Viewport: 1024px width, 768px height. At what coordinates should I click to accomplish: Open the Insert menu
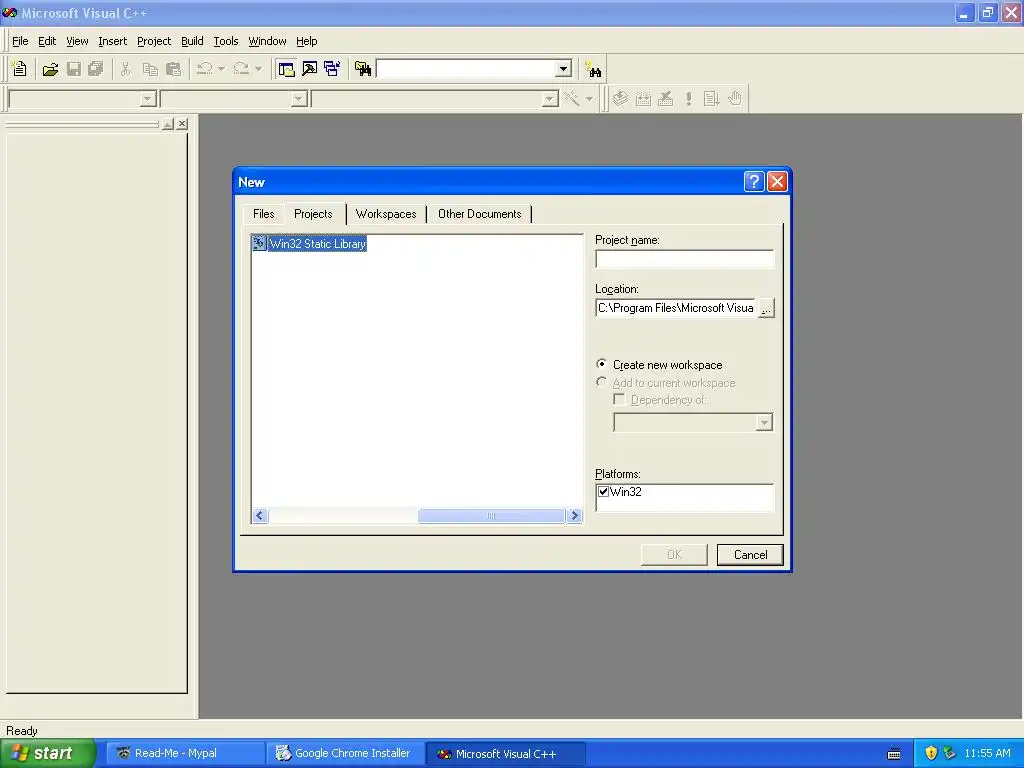(x=112, y=41)
